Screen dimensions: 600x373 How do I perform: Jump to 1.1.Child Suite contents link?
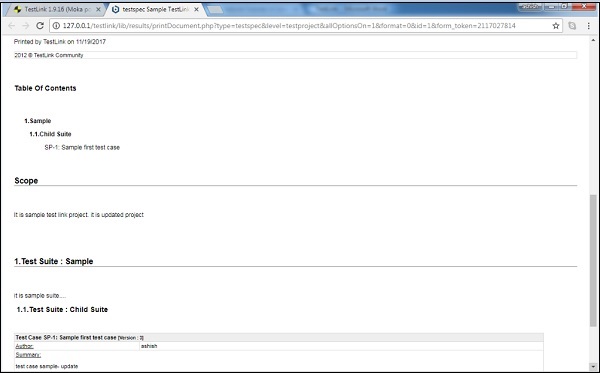click(50, 134)
